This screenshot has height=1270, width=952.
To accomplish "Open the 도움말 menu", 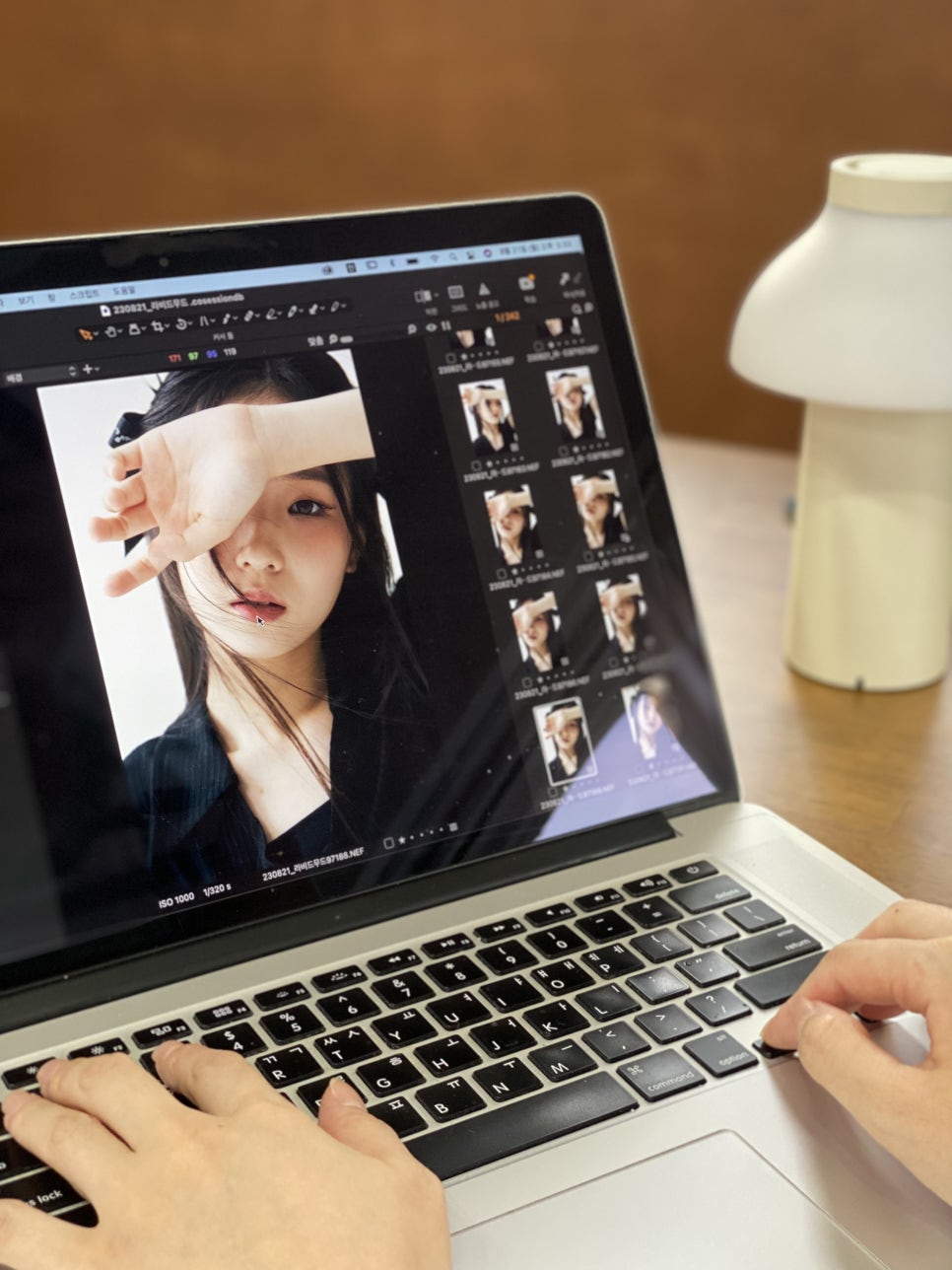I will pos(124,290).
